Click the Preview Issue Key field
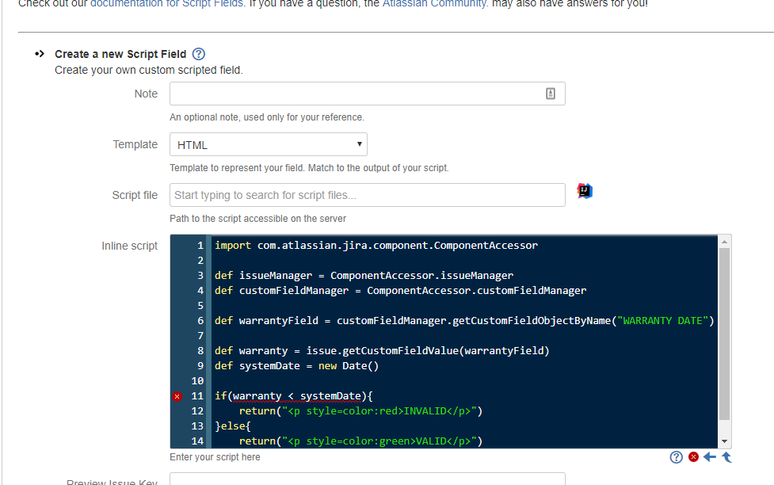The image size is (774, 485). (x=367, y=479)
